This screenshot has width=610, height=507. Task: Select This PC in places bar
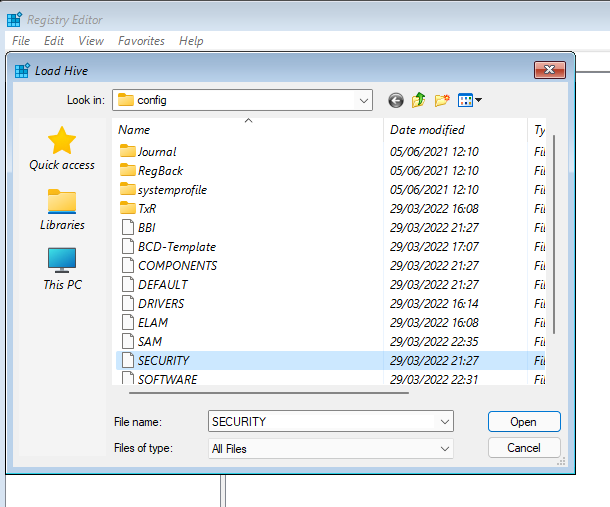click(x=62, y=269)
